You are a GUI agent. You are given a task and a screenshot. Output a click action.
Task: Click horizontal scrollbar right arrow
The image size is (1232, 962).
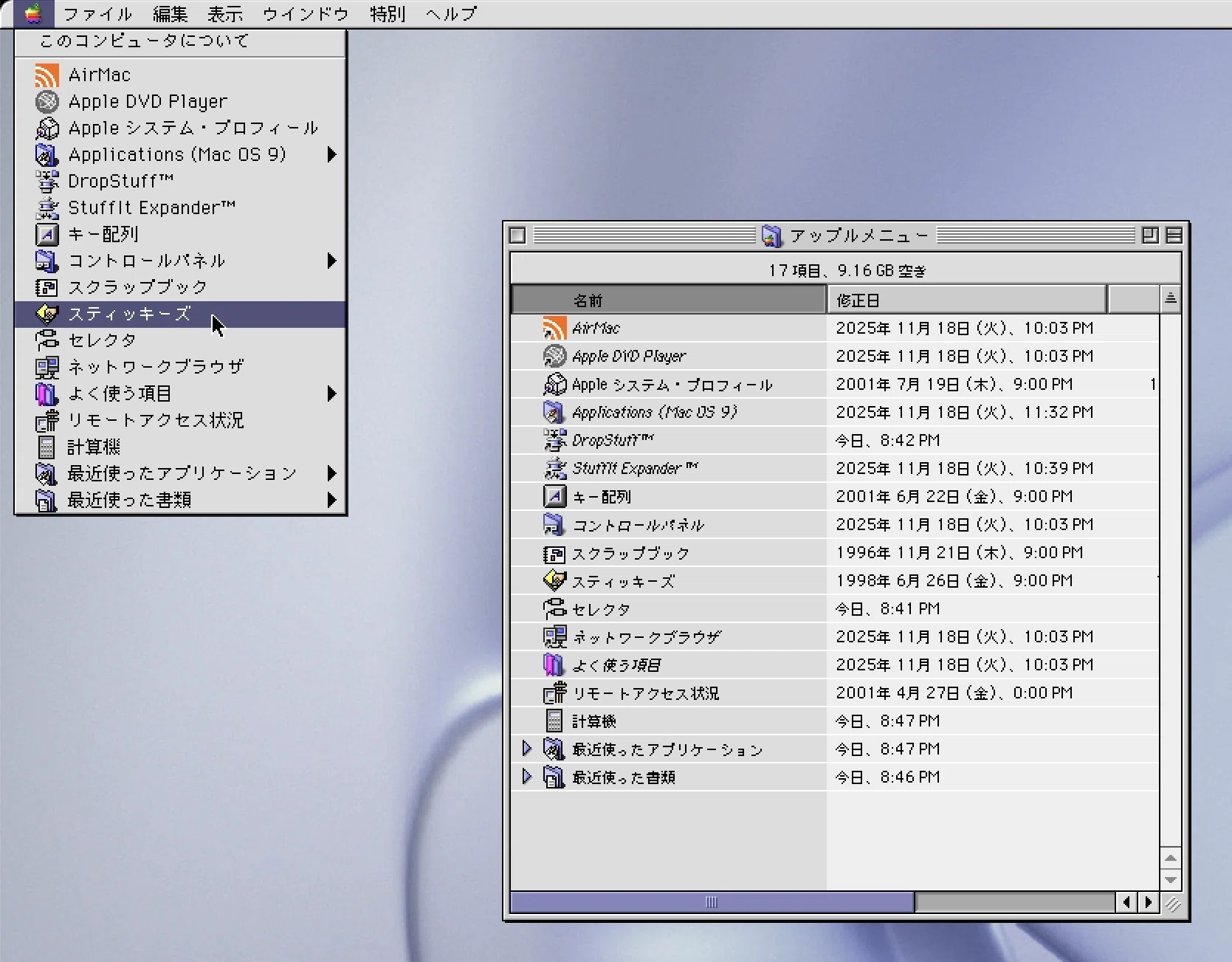point(1148,902)
